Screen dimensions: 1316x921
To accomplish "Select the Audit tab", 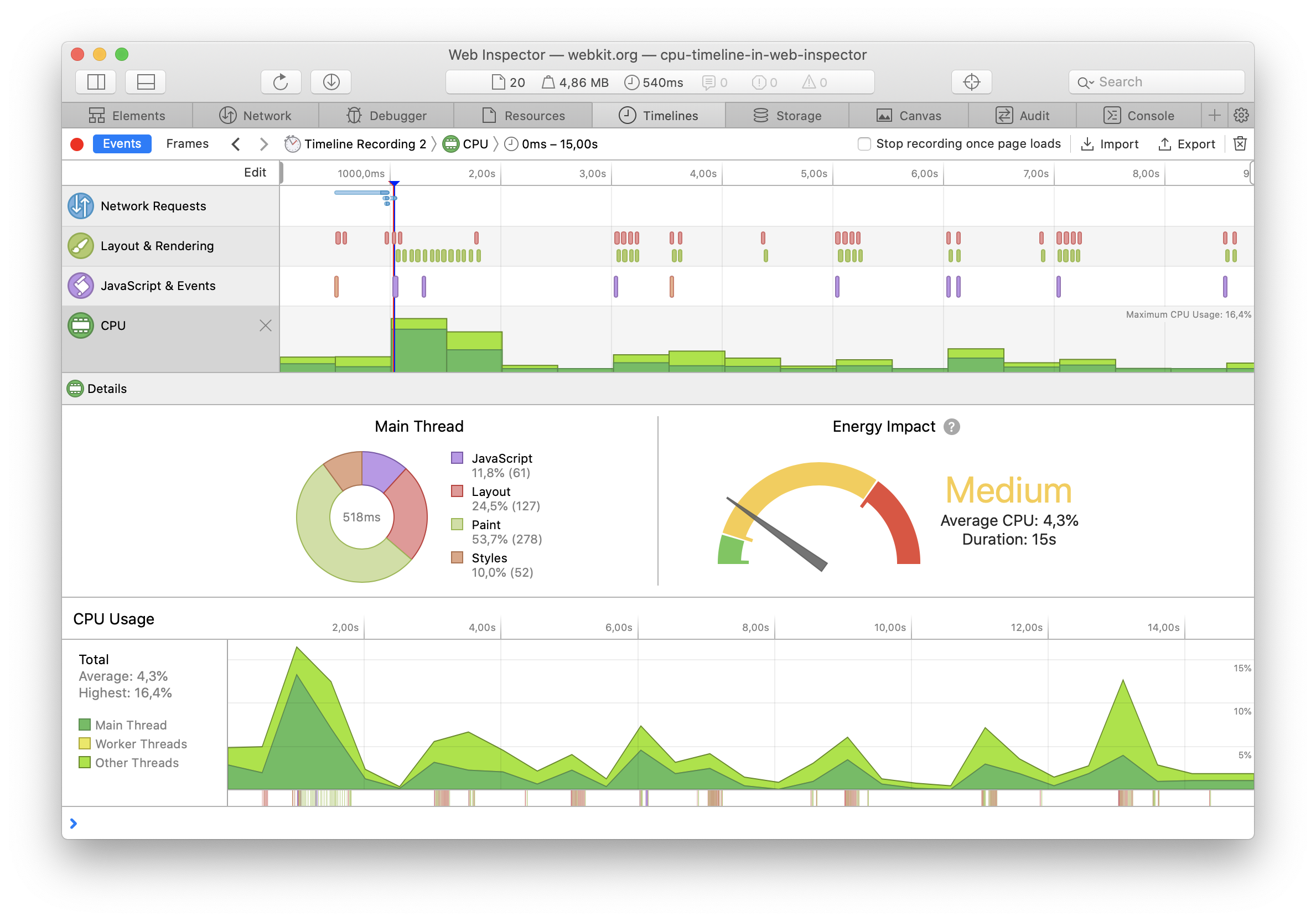I will pyautogui.click(x=1034, y=114).
